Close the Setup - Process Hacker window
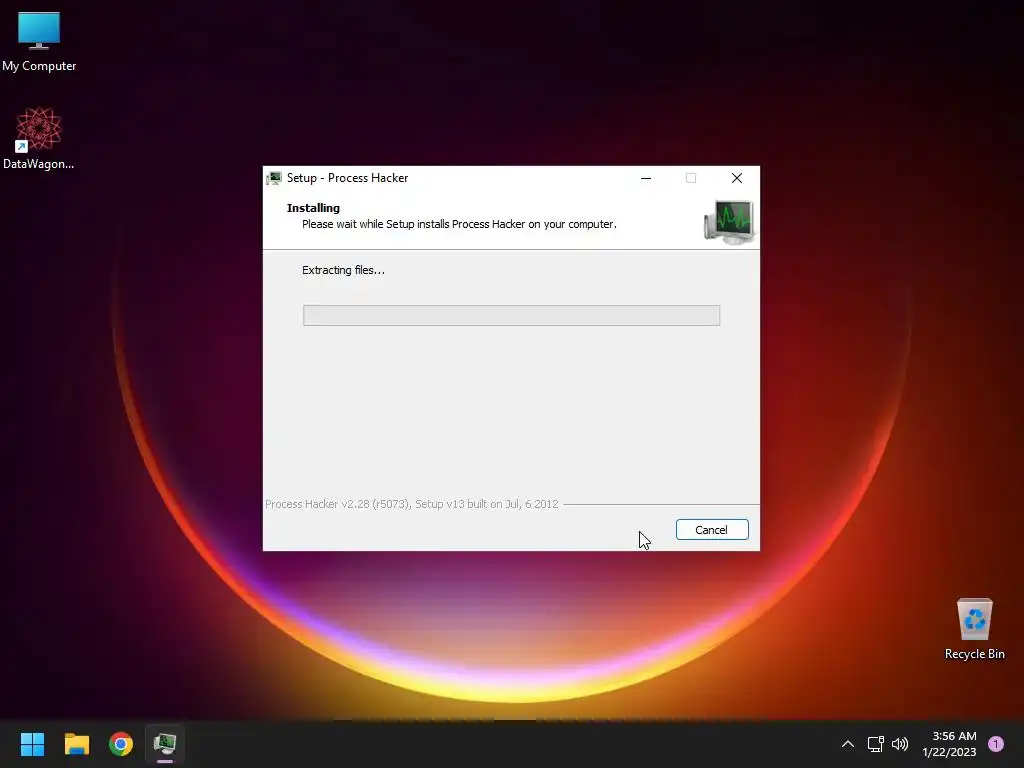1024x768 pixels. [737, 178]
